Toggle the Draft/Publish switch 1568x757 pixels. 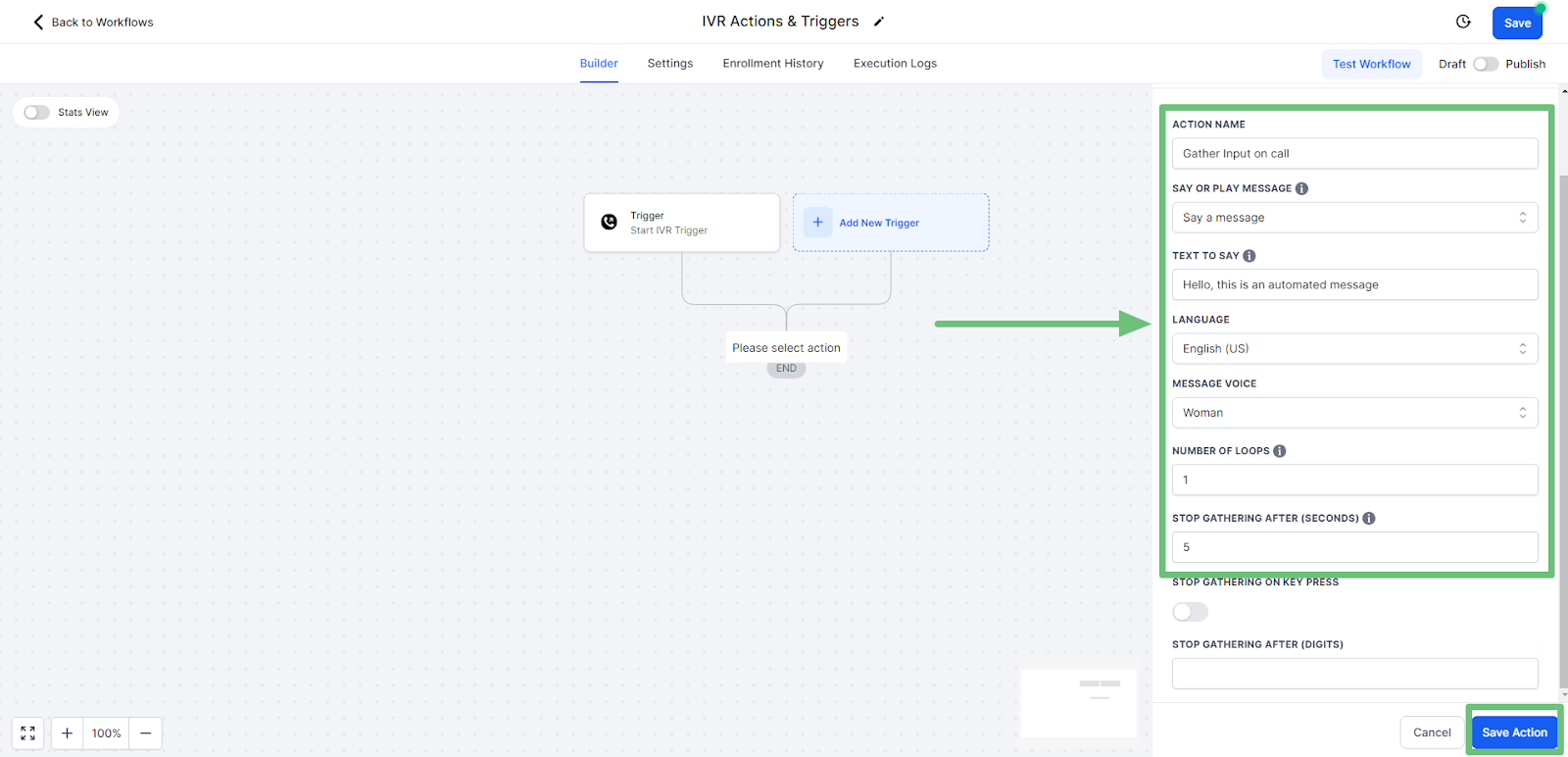1486,64
